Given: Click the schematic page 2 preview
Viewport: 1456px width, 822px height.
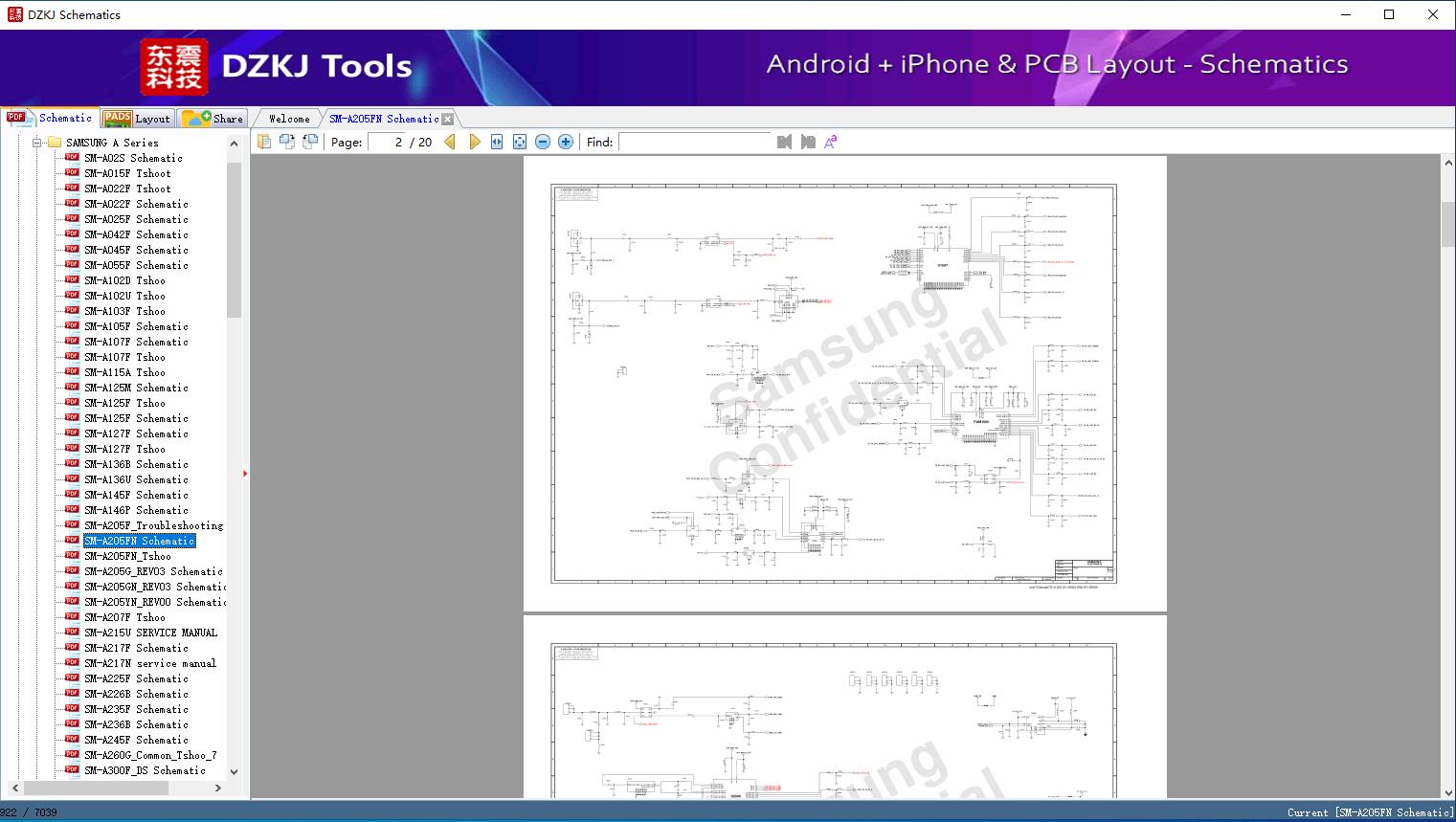Looking at the screenshot, I should 844,384.
